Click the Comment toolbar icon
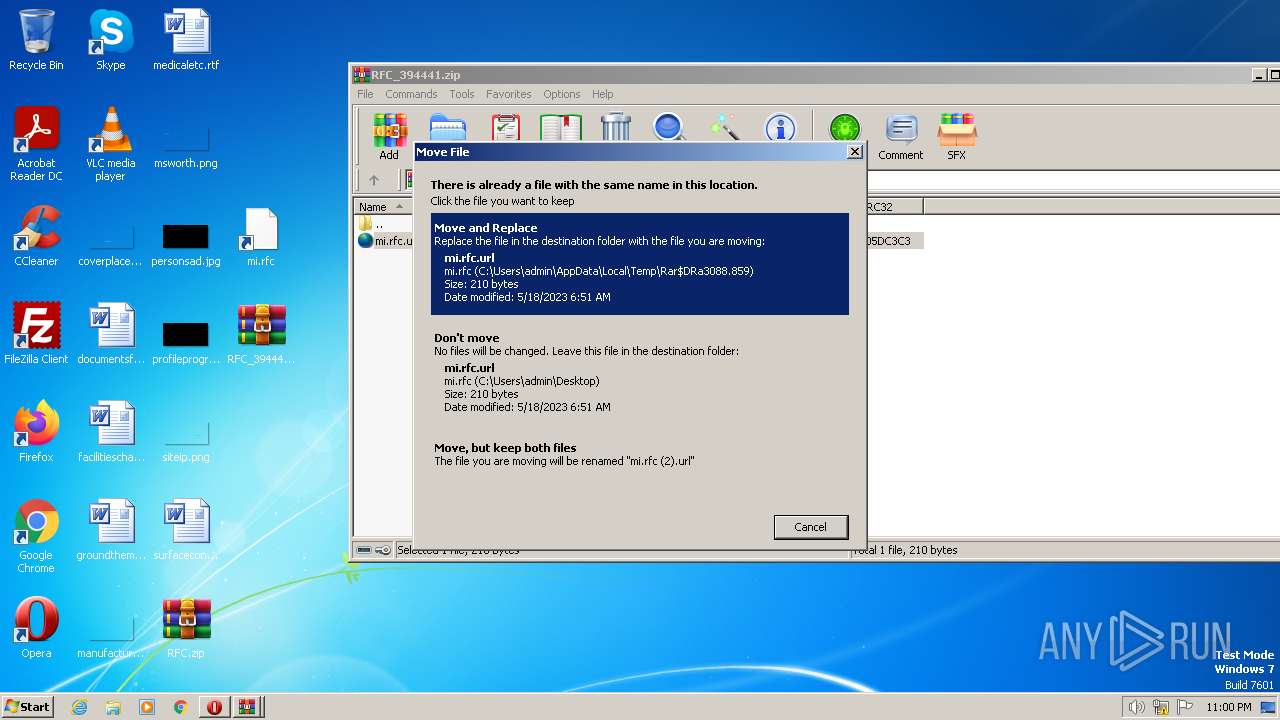Image resolution: width=1280 pixels, height=720 pixels. click(901, 136)
